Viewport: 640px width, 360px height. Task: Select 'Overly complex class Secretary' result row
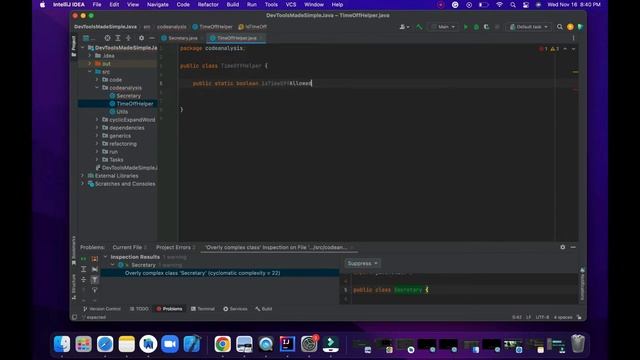pyautogui.click(x=220, y=273)
